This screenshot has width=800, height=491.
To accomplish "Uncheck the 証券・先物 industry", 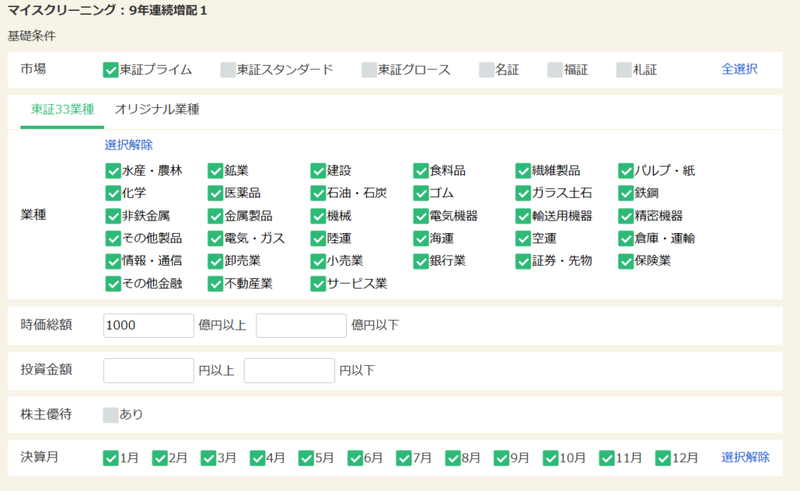I will pyautogui.click(x=523, y=261).
